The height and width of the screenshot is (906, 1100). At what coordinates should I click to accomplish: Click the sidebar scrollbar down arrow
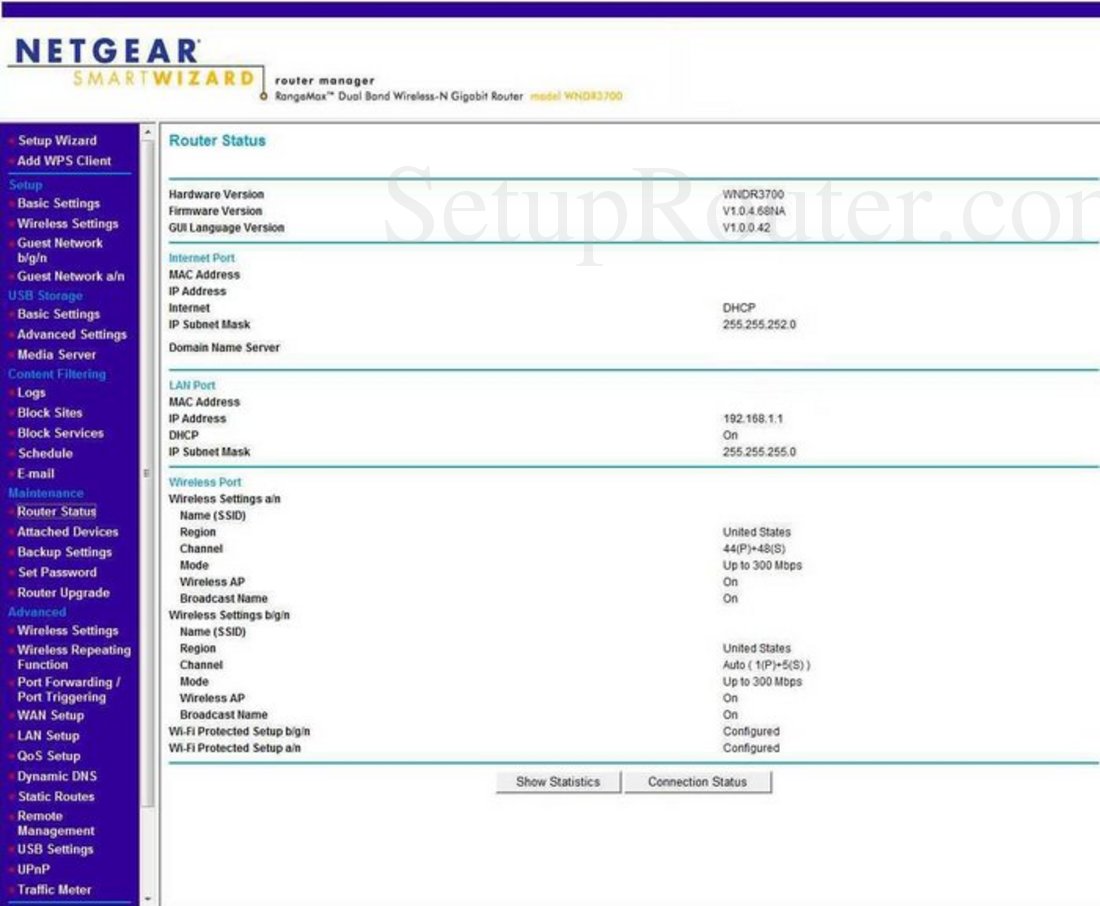146,899
